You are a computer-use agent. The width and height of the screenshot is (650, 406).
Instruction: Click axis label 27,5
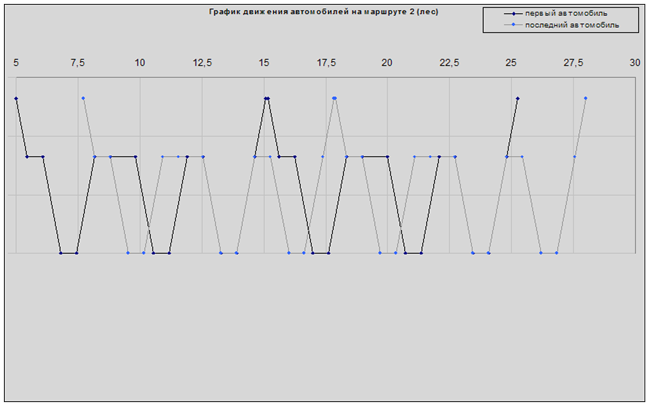(573, 62)
